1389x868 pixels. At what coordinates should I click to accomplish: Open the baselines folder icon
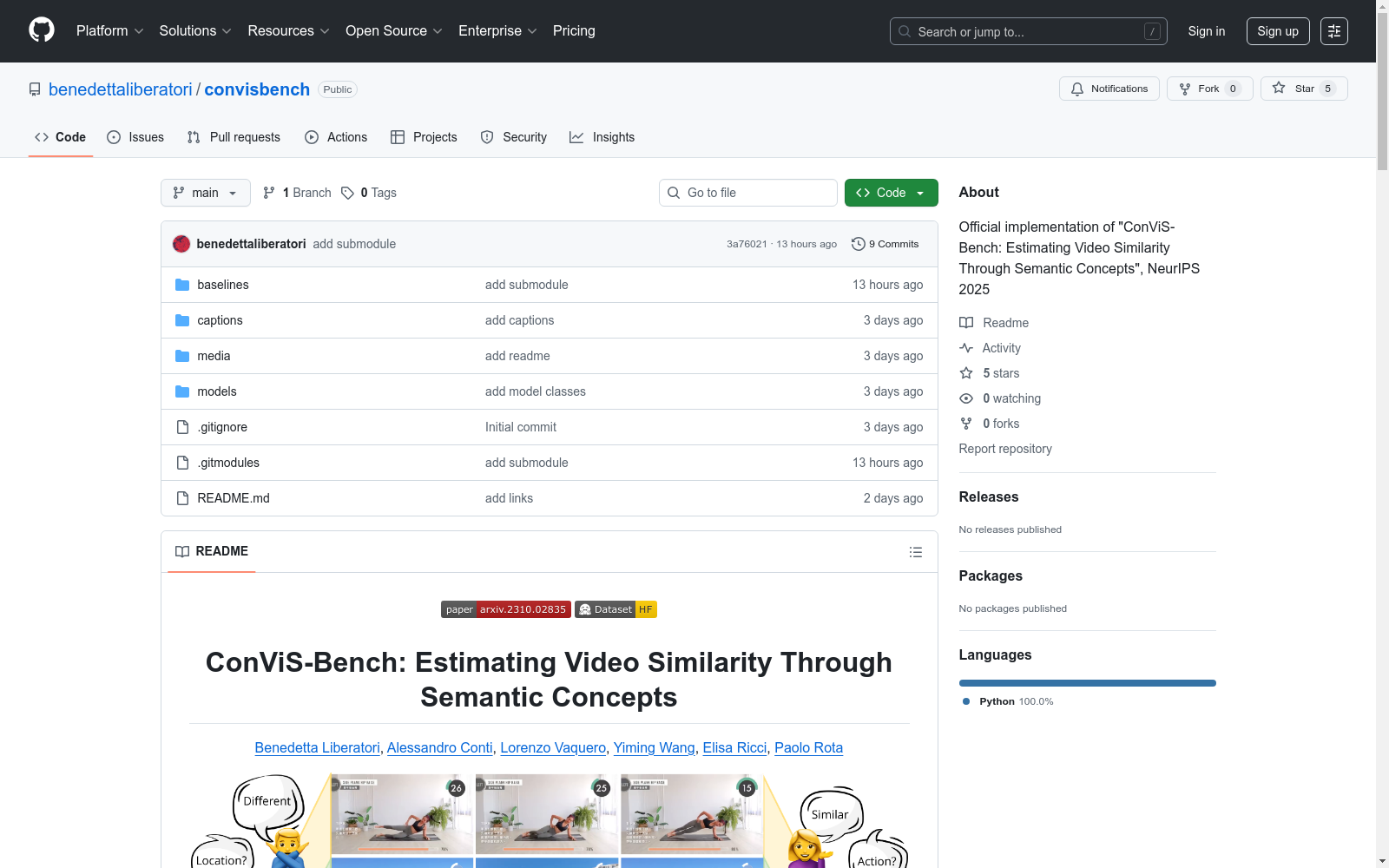click(x=182, y=285)
